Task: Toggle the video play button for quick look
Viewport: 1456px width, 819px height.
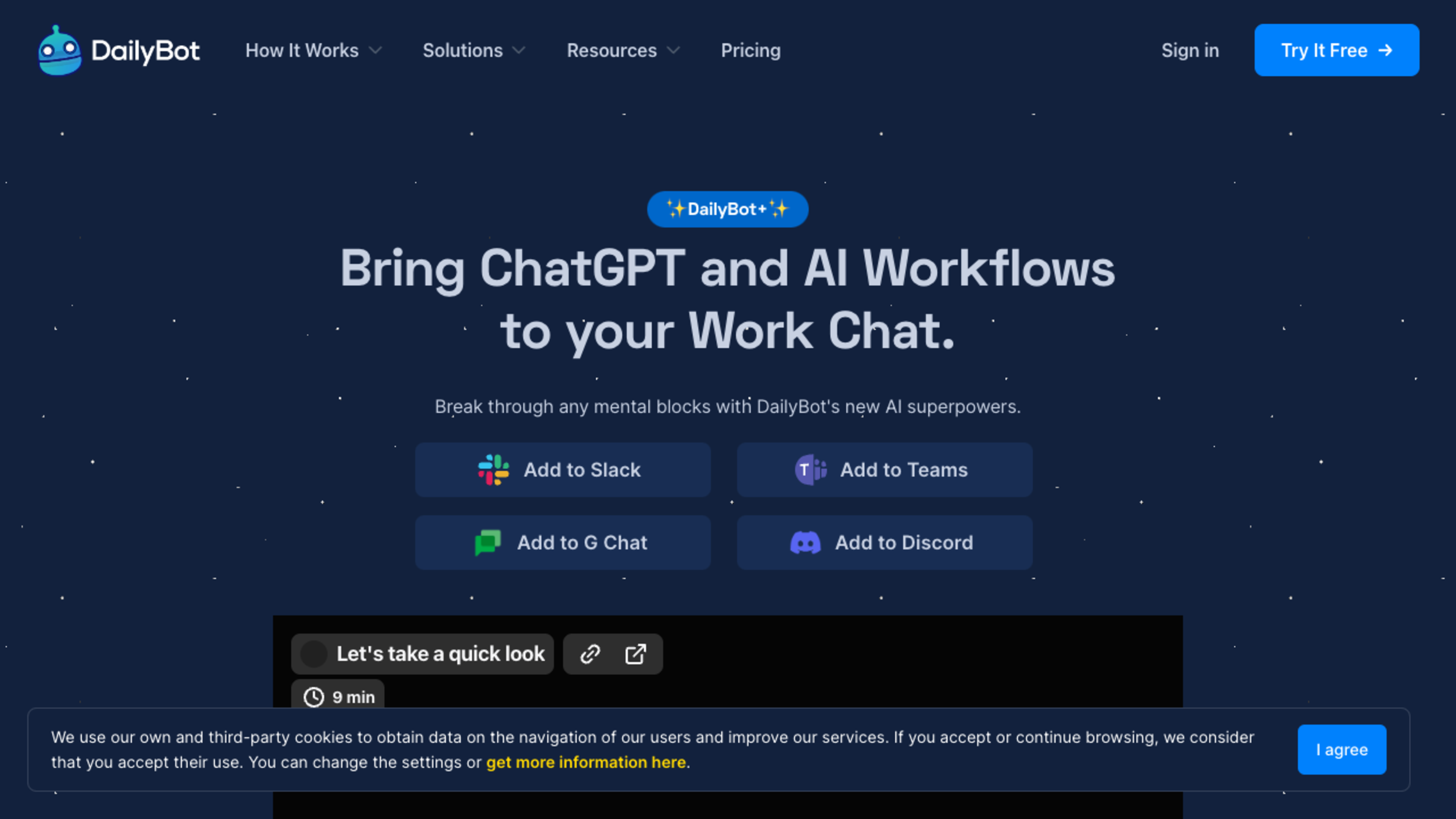Action: tap(312, 653)
